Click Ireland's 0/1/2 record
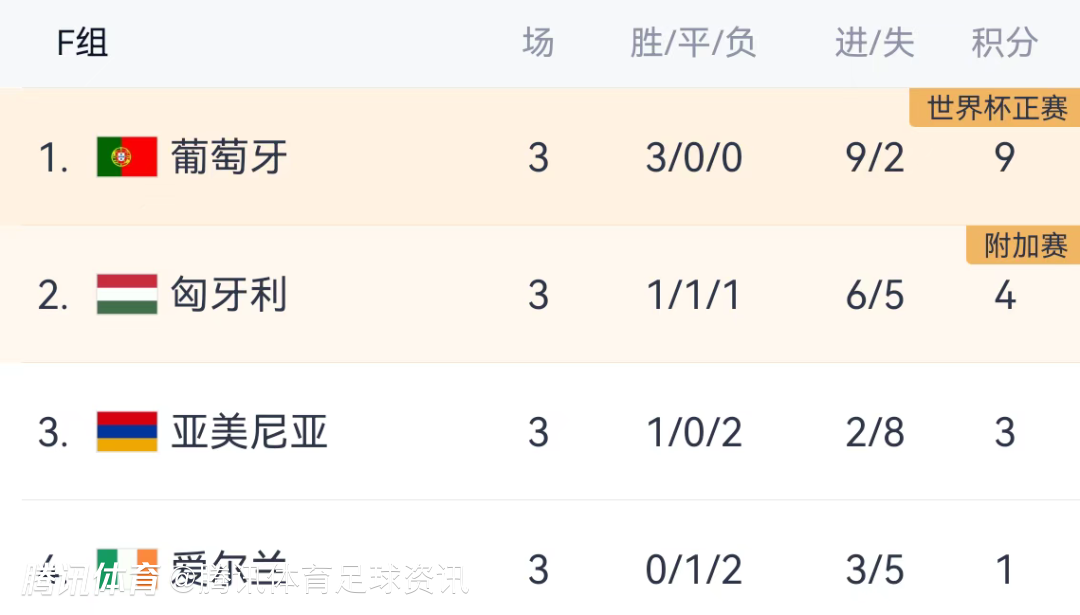The height and width of the screenshot is (615, 1080). 694,570
